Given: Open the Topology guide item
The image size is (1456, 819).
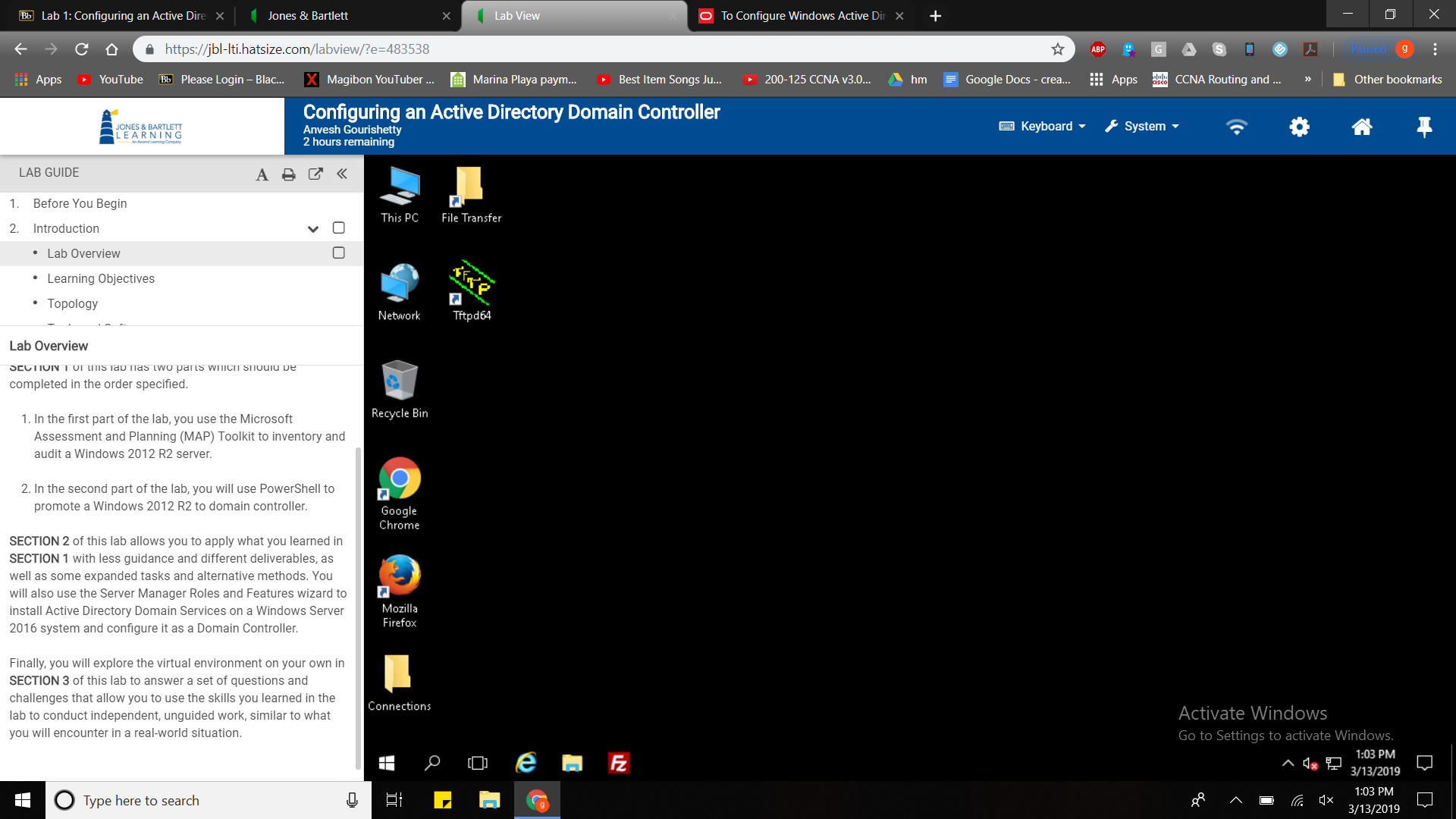Looking at the screenshot, I should click(x=72, y=303).
